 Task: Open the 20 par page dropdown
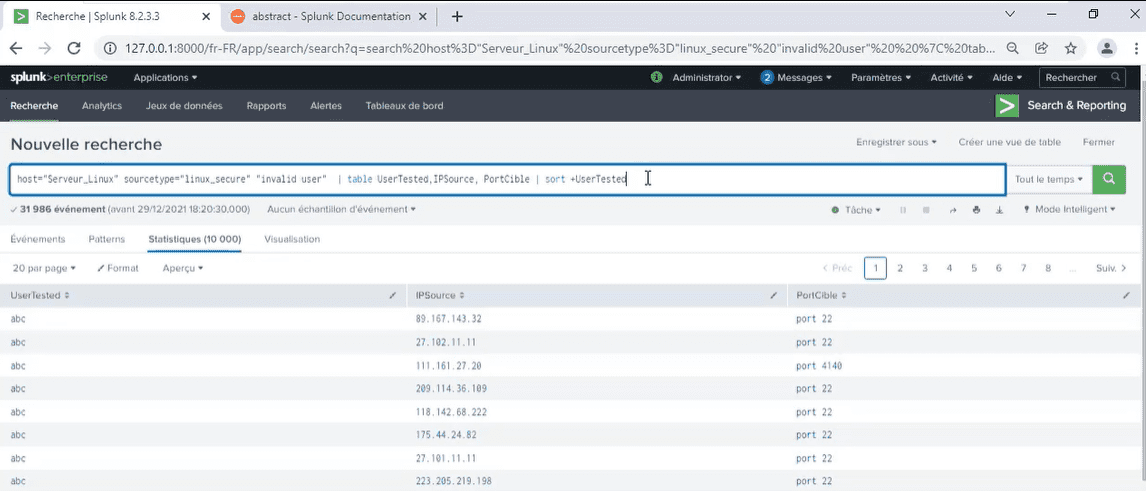pyautogui.click(x=45, y=268)
